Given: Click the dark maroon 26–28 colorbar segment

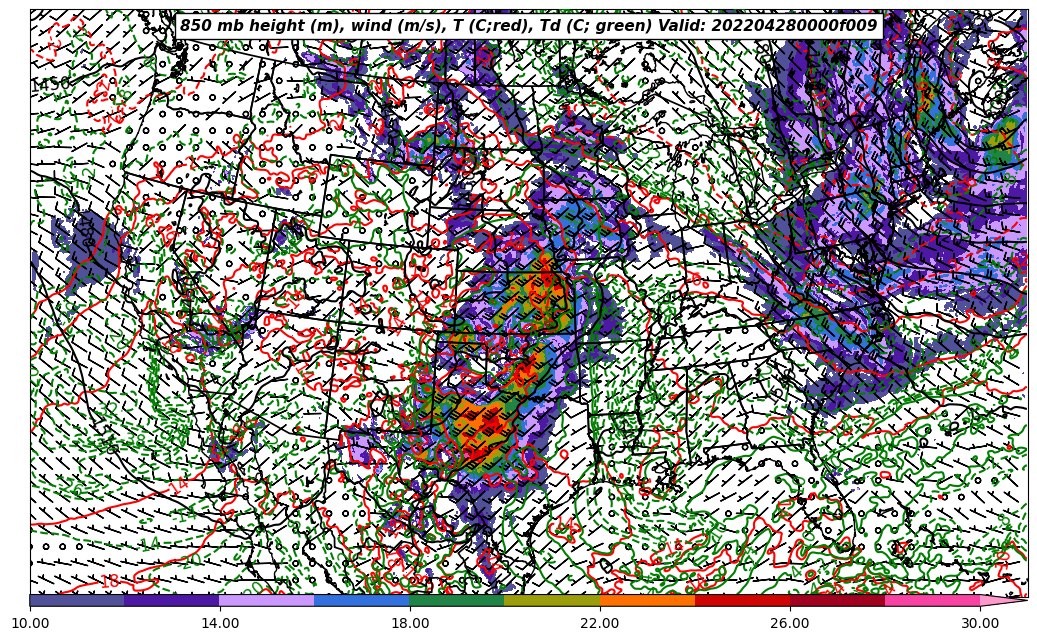Looking at the screenshot, I should coord(837,600).
